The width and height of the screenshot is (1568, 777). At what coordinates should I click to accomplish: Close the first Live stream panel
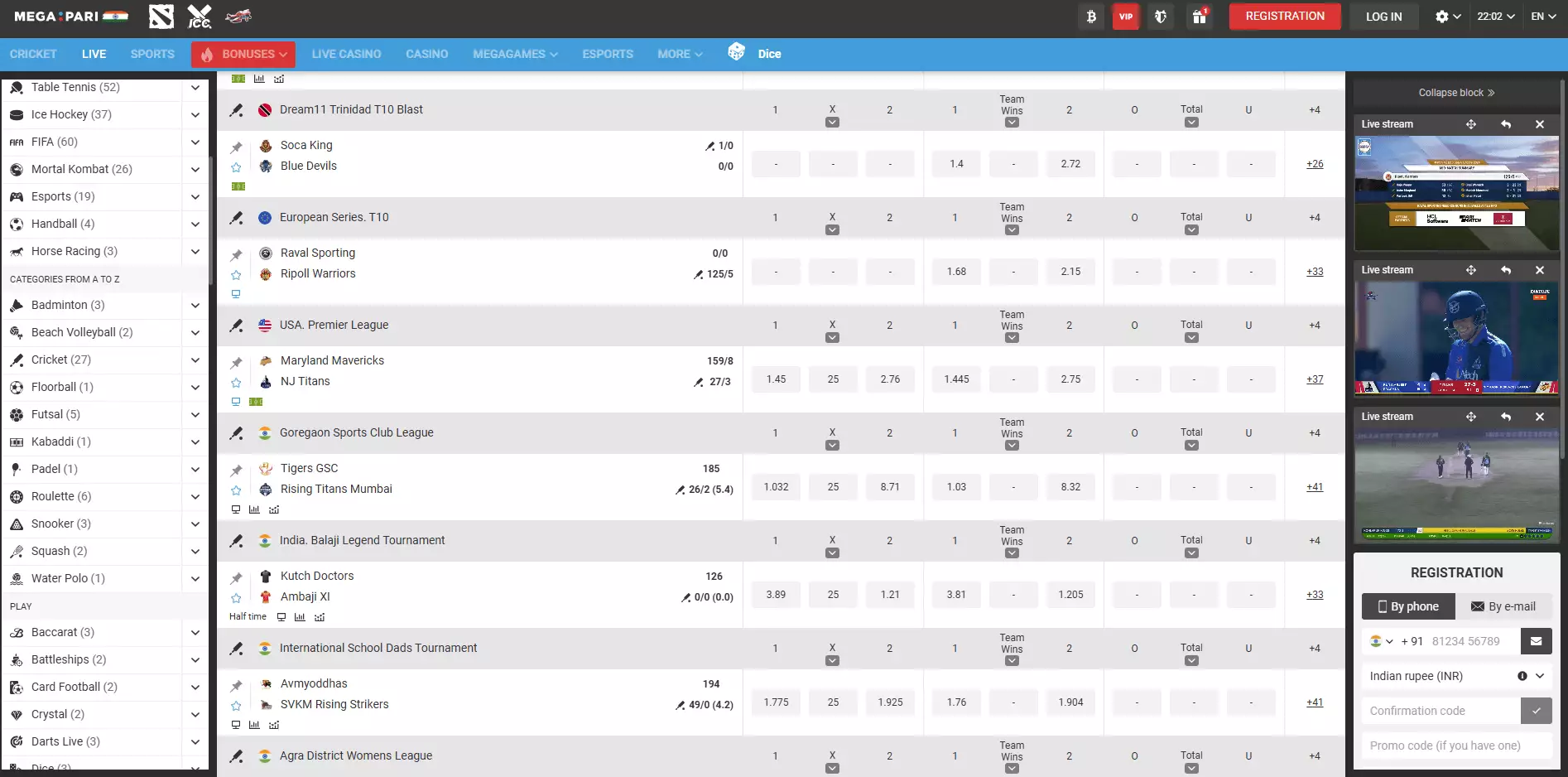[1540, 124]
